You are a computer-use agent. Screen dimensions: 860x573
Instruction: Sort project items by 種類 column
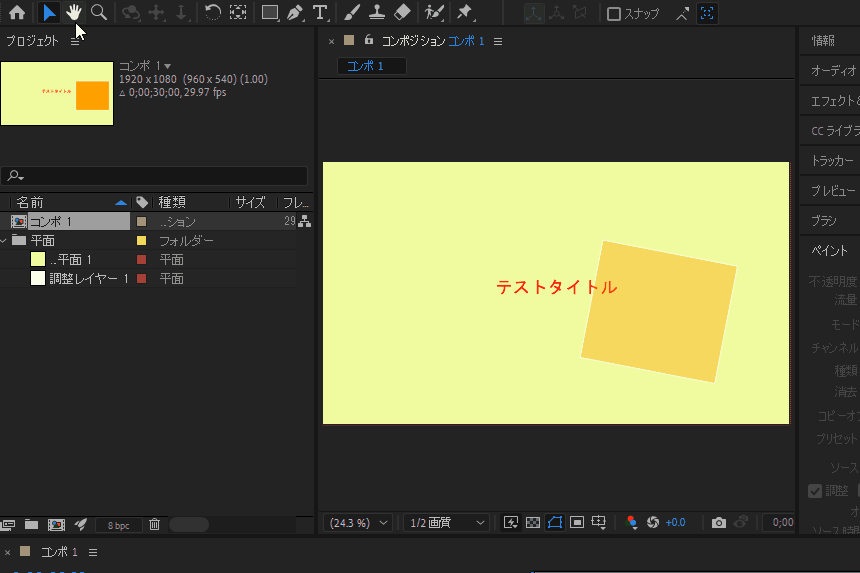point(172,202)
